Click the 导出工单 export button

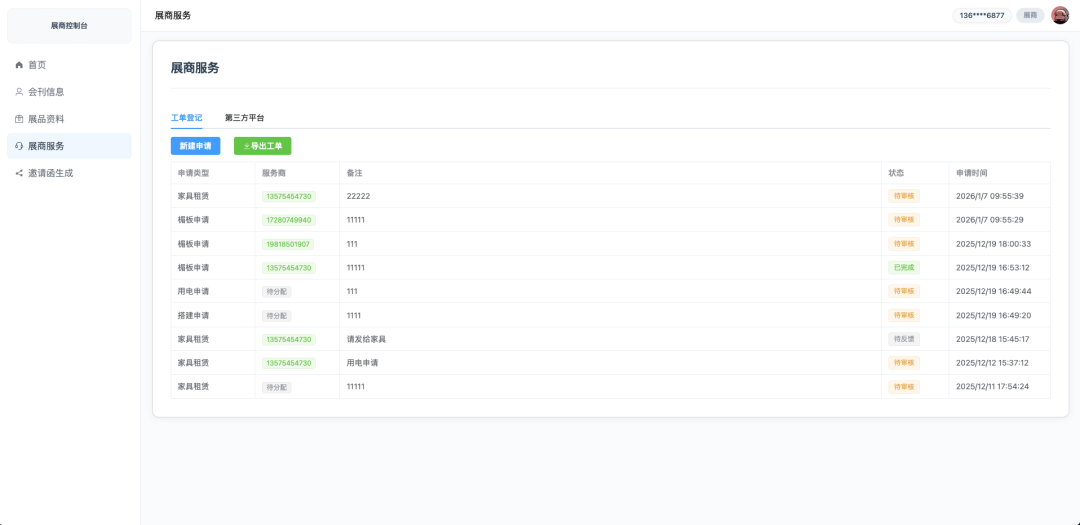(262, 146)
